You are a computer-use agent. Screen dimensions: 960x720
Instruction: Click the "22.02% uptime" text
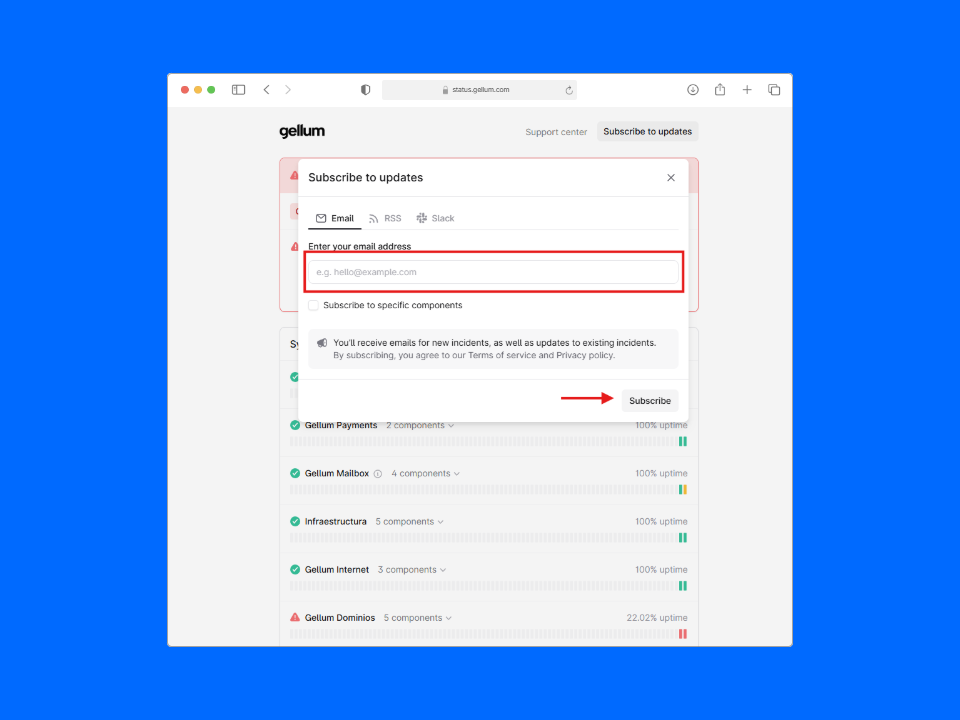(657, 618)
